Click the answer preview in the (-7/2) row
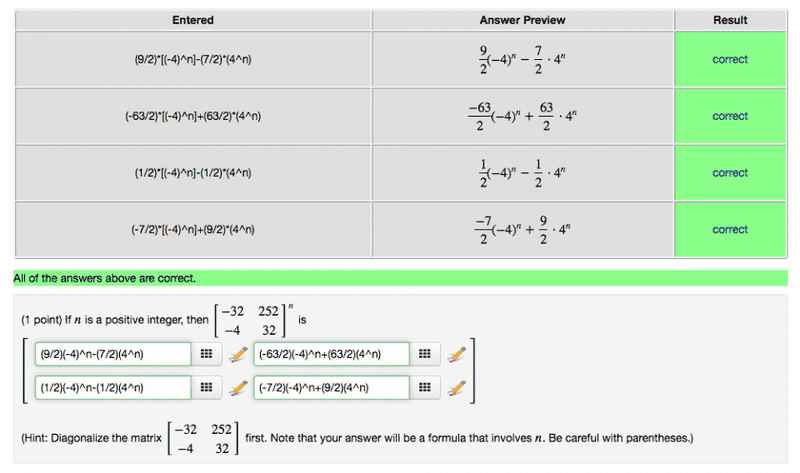 [523, 229]
